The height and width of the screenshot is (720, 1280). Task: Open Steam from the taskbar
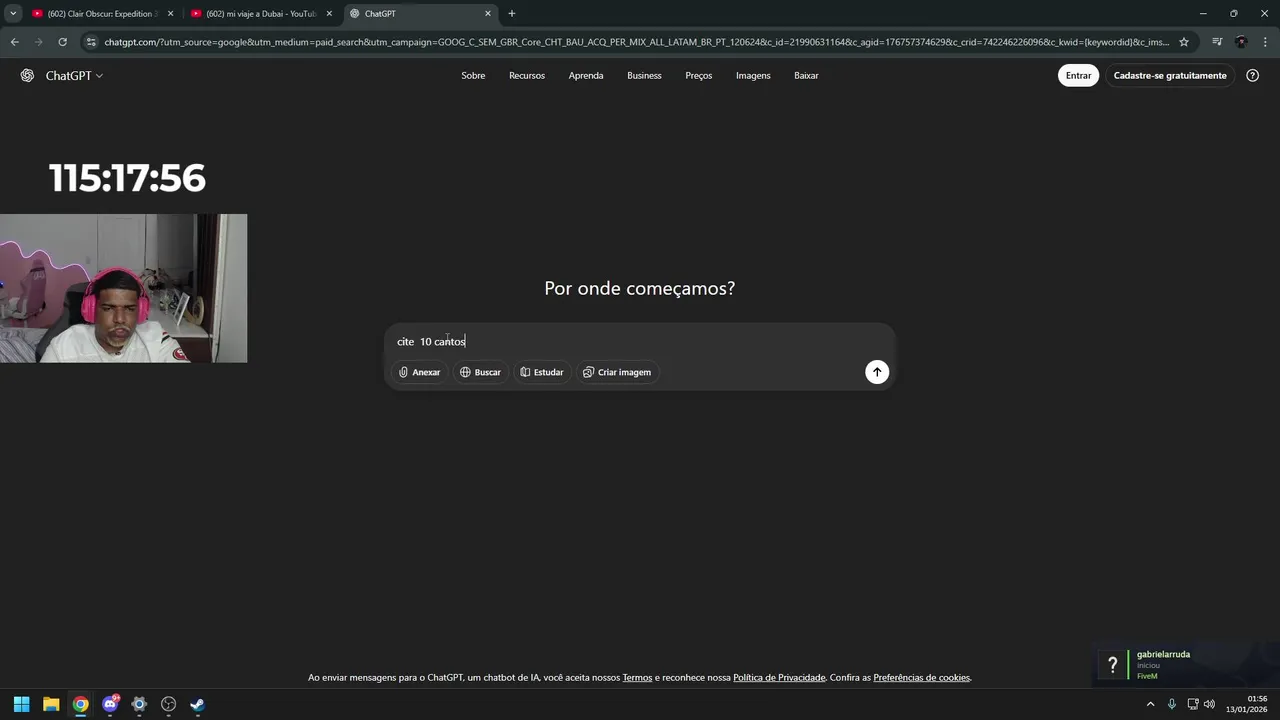(x=198, y=704)
